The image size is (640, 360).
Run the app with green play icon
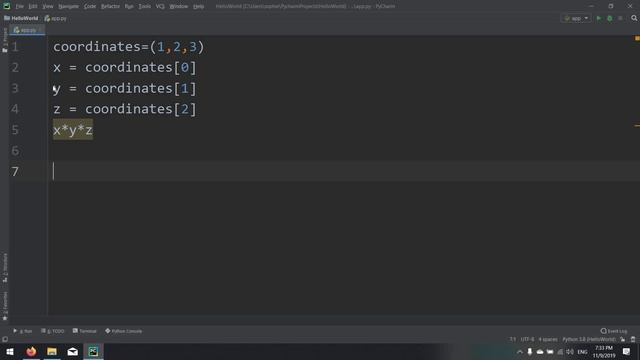[x=599, y=18]
